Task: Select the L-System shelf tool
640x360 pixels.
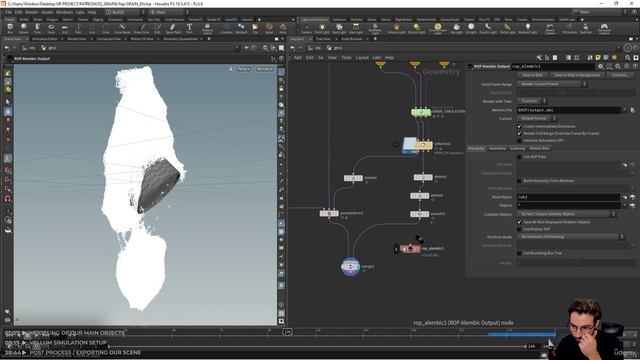Action: 226,28
